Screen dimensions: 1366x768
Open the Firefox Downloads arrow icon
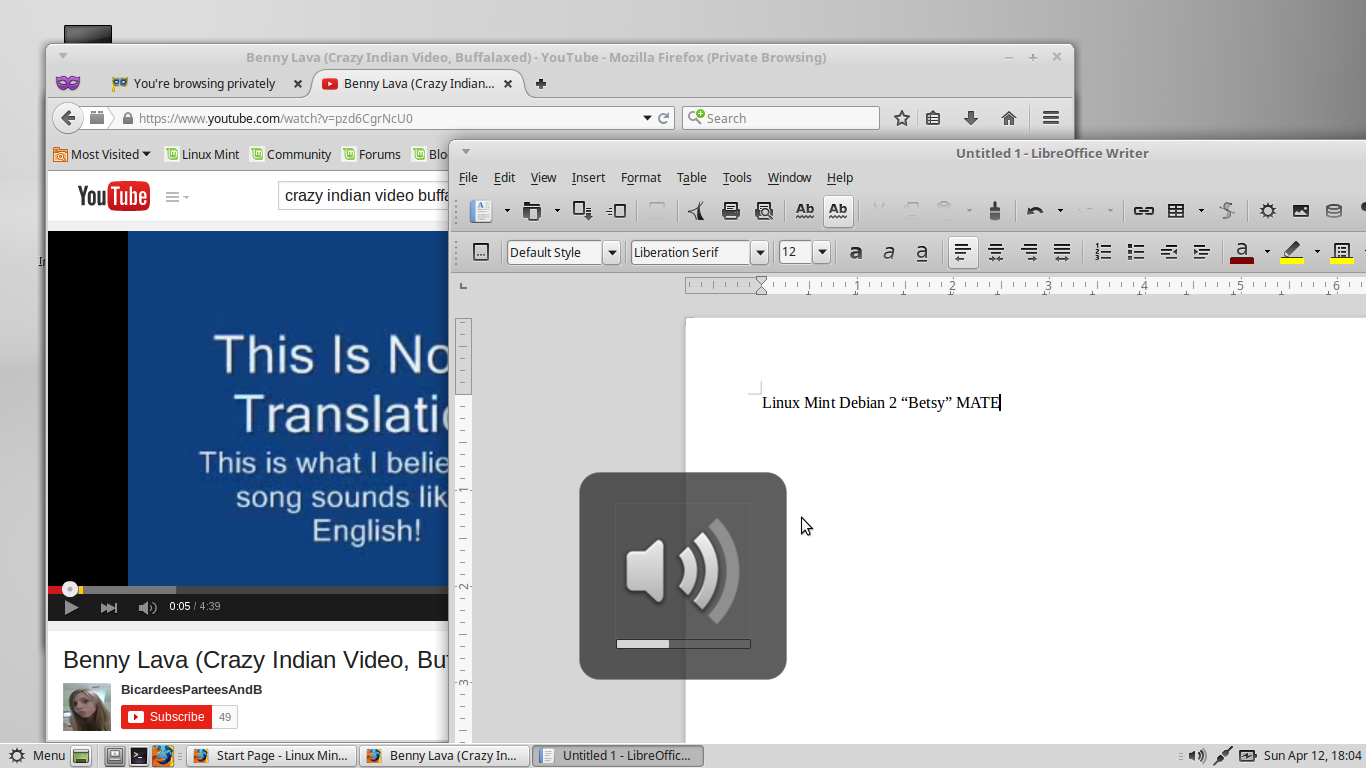(x=970, y=118)
